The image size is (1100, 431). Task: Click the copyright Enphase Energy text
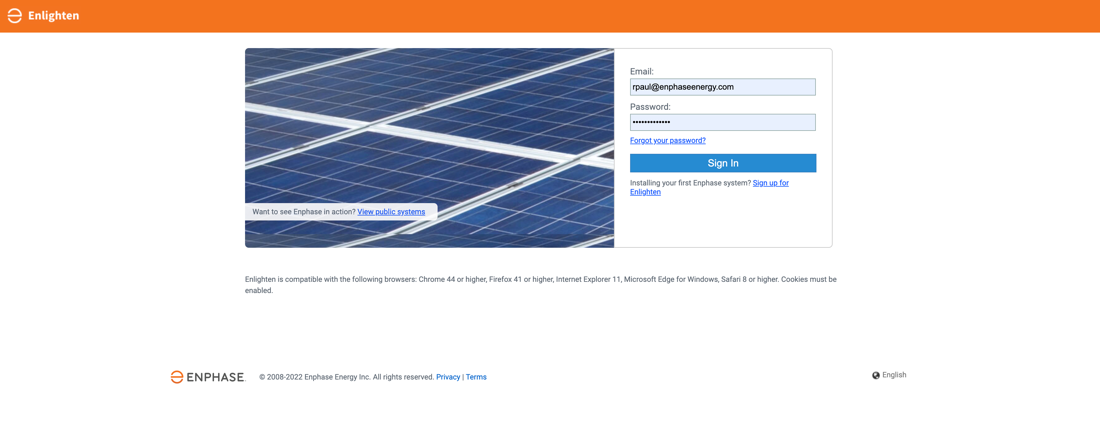click(x=346, y=377)
